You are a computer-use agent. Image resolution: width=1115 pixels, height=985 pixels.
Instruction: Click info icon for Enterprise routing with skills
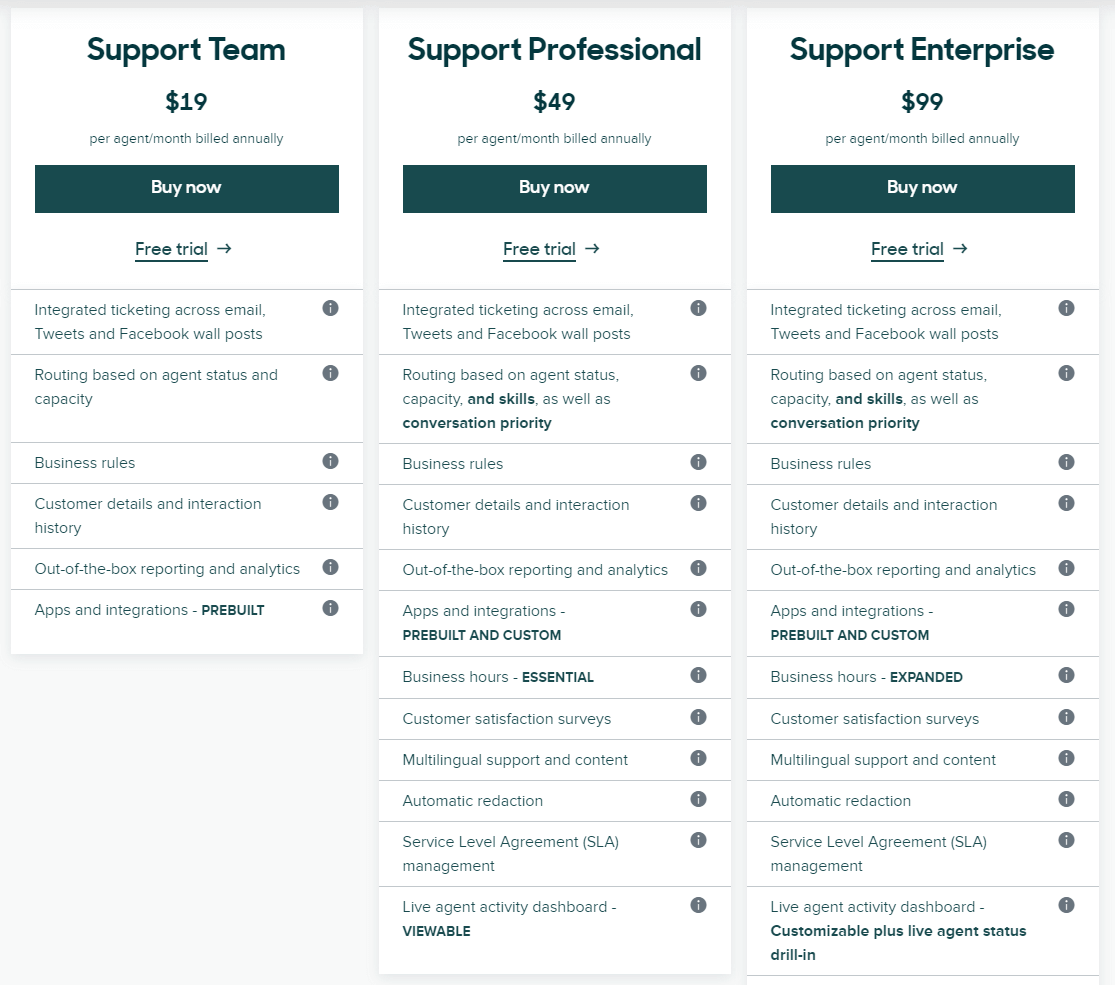tap(1066, 373)
